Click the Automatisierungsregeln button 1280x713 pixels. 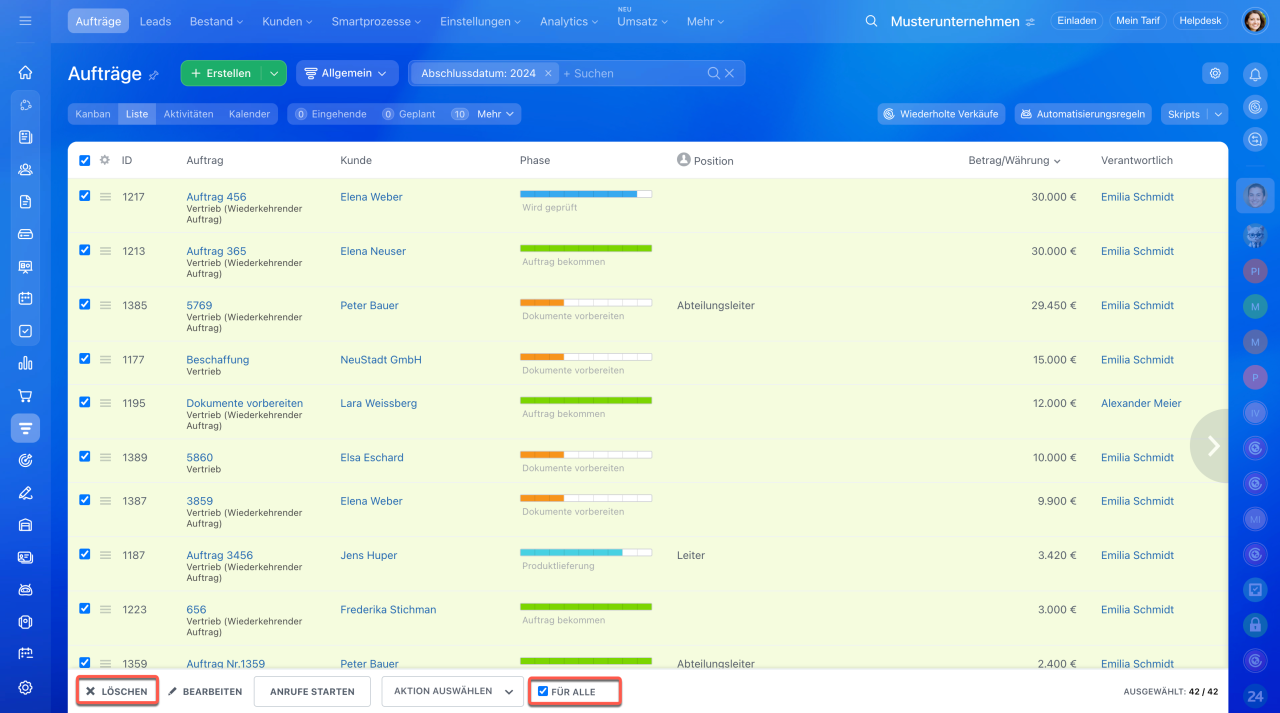1083,114
